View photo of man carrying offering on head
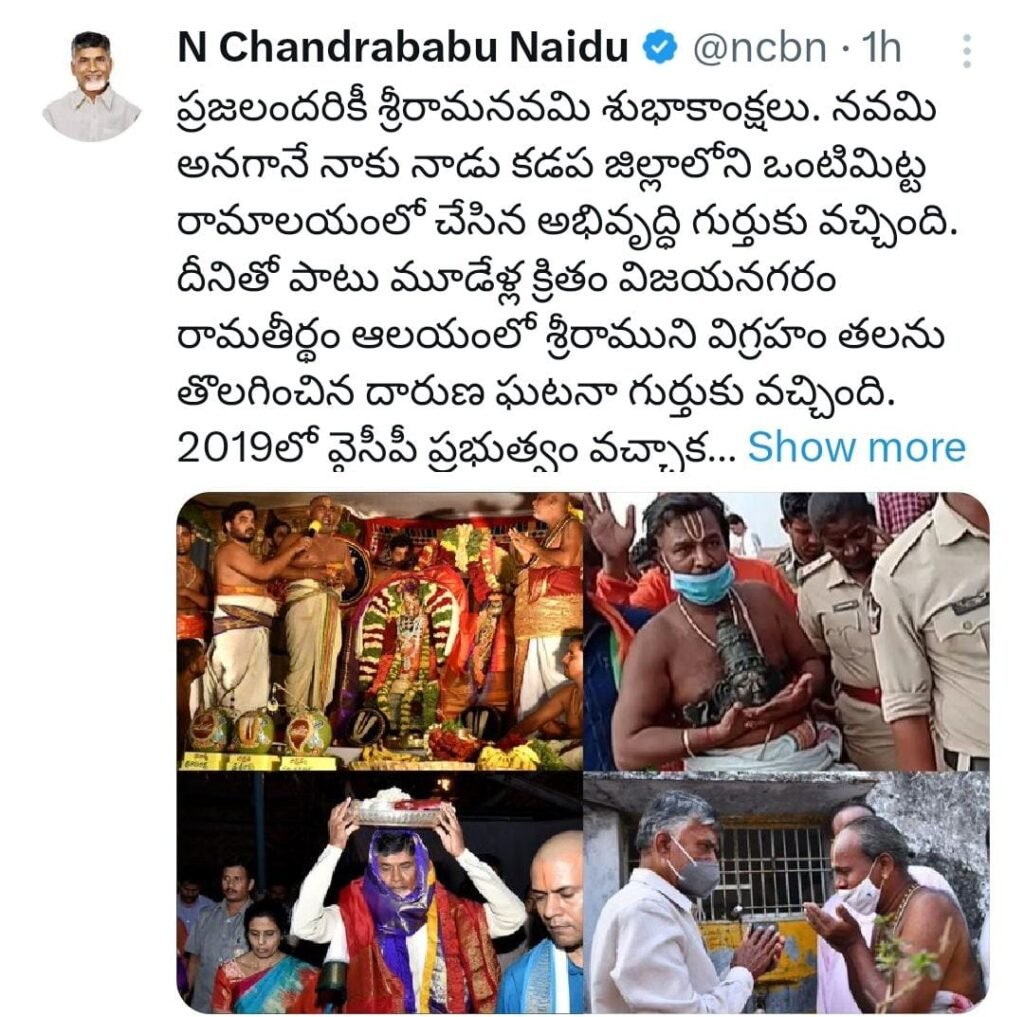Viewport: 1024px width, 1017px height. pyautogui.click(x=379, y=892)
